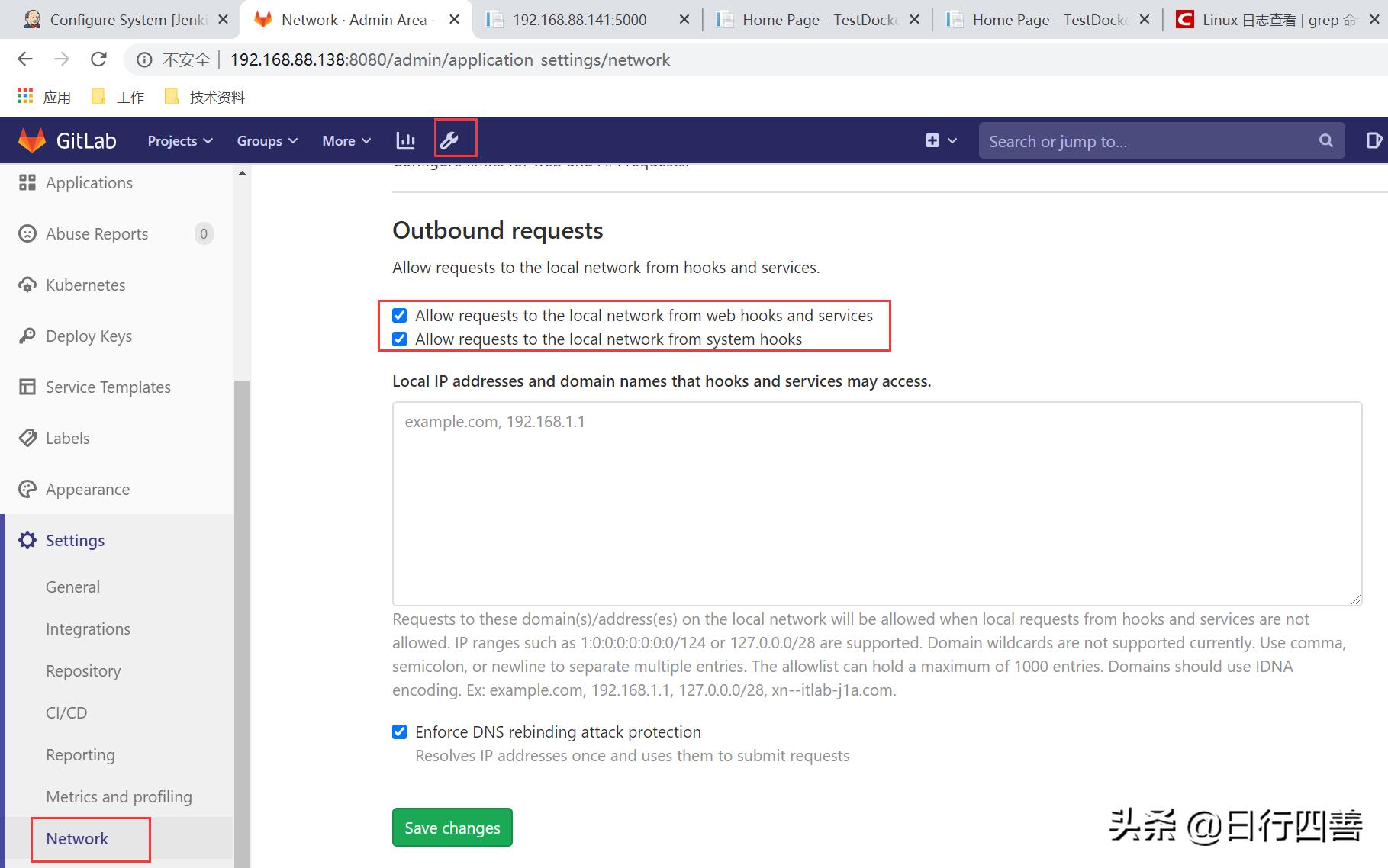Click the Settings sidebar heading link
This screenshot has width=1388, height=868.
point(76,540)
